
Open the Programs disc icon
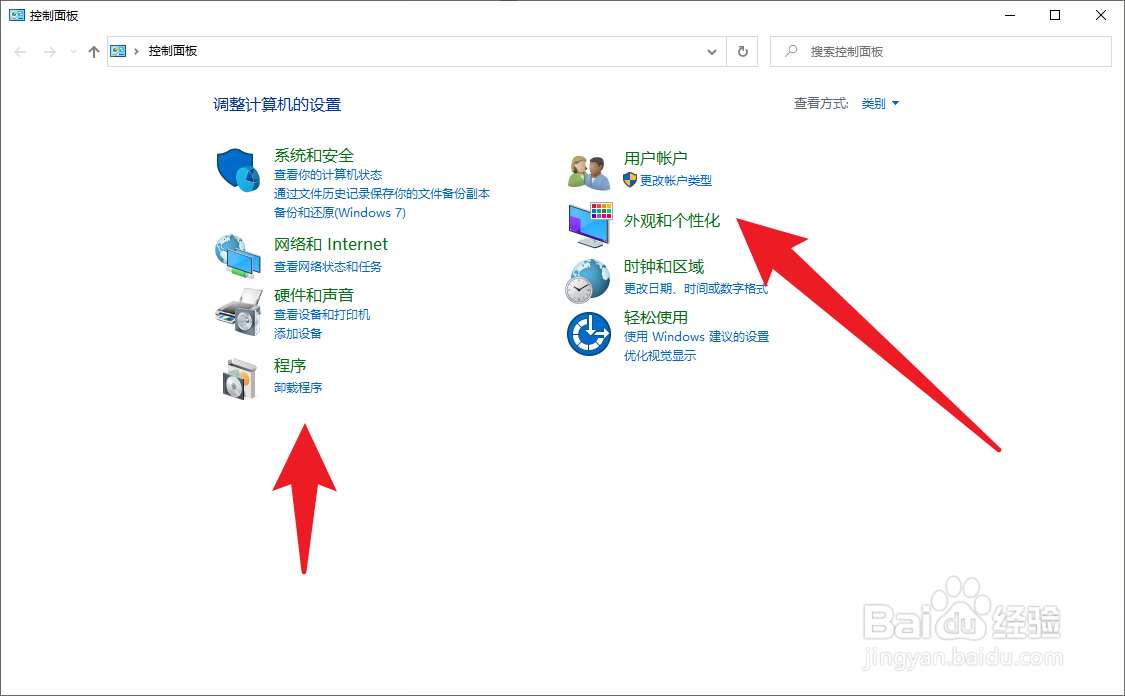(240, 379)
